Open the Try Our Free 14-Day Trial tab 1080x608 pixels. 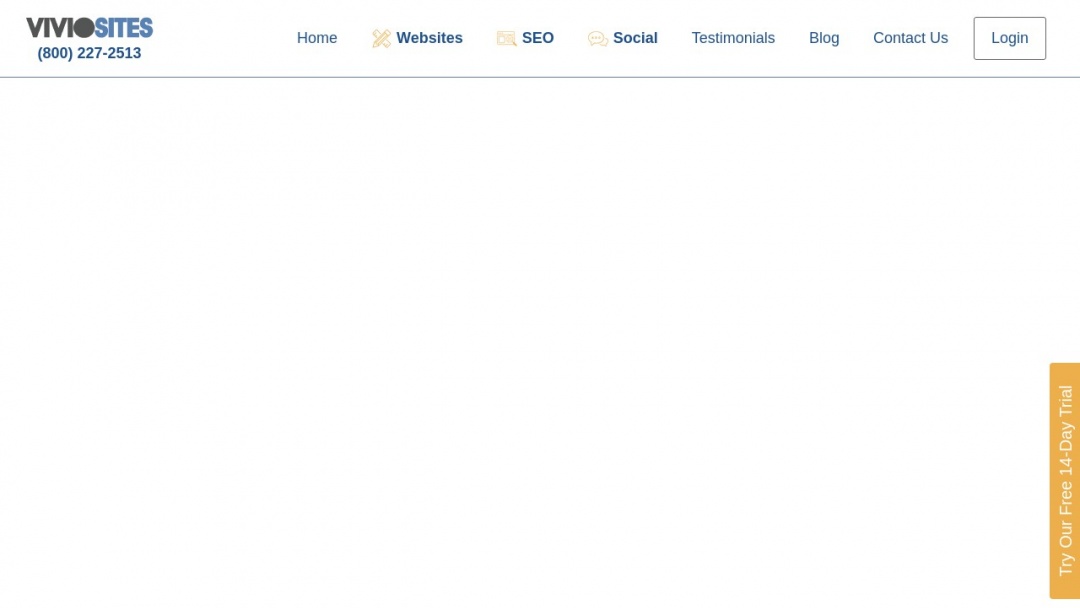(1063, 480)
